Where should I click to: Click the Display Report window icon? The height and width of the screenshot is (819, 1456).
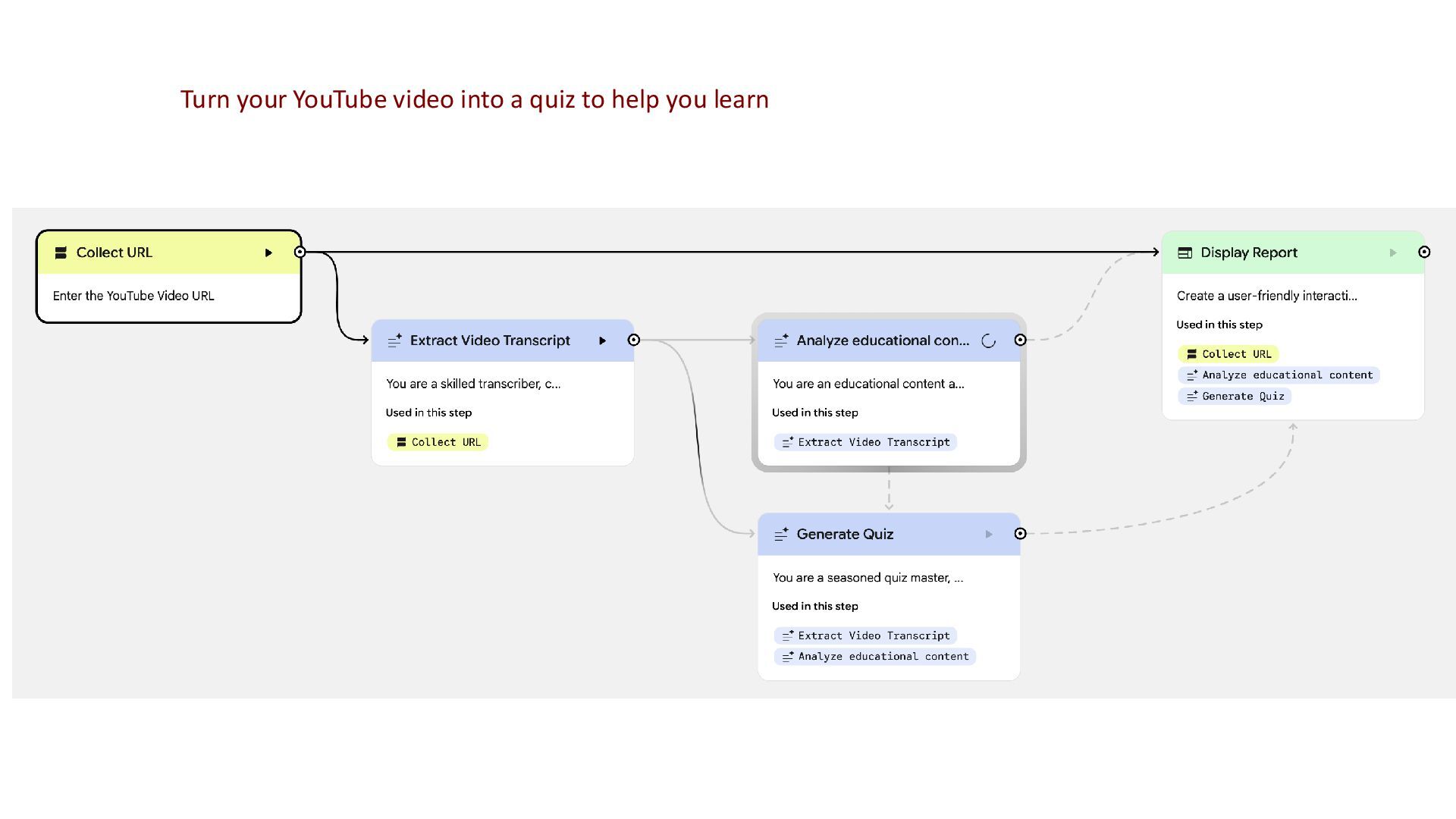tap(1185, 253)
